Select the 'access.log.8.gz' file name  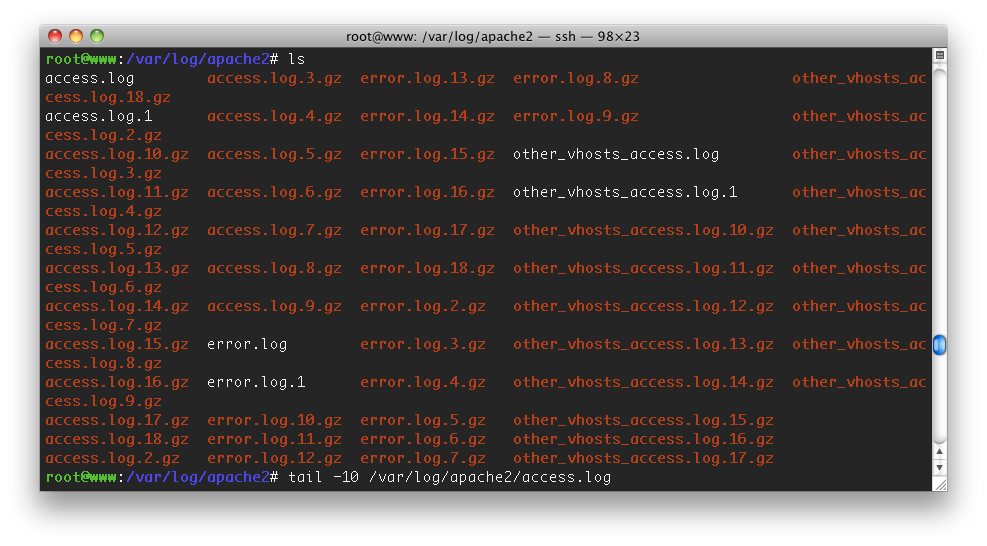point(274,268)
